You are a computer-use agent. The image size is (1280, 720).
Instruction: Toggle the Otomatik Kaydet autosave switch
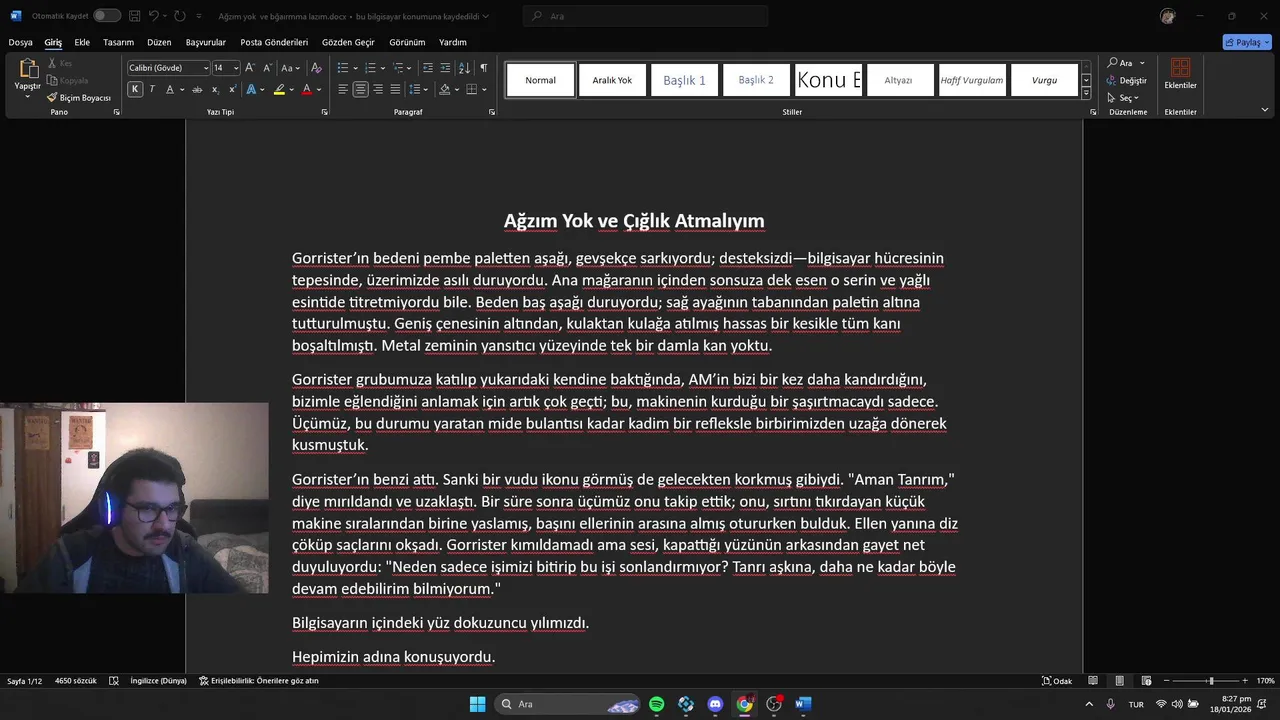107,16
